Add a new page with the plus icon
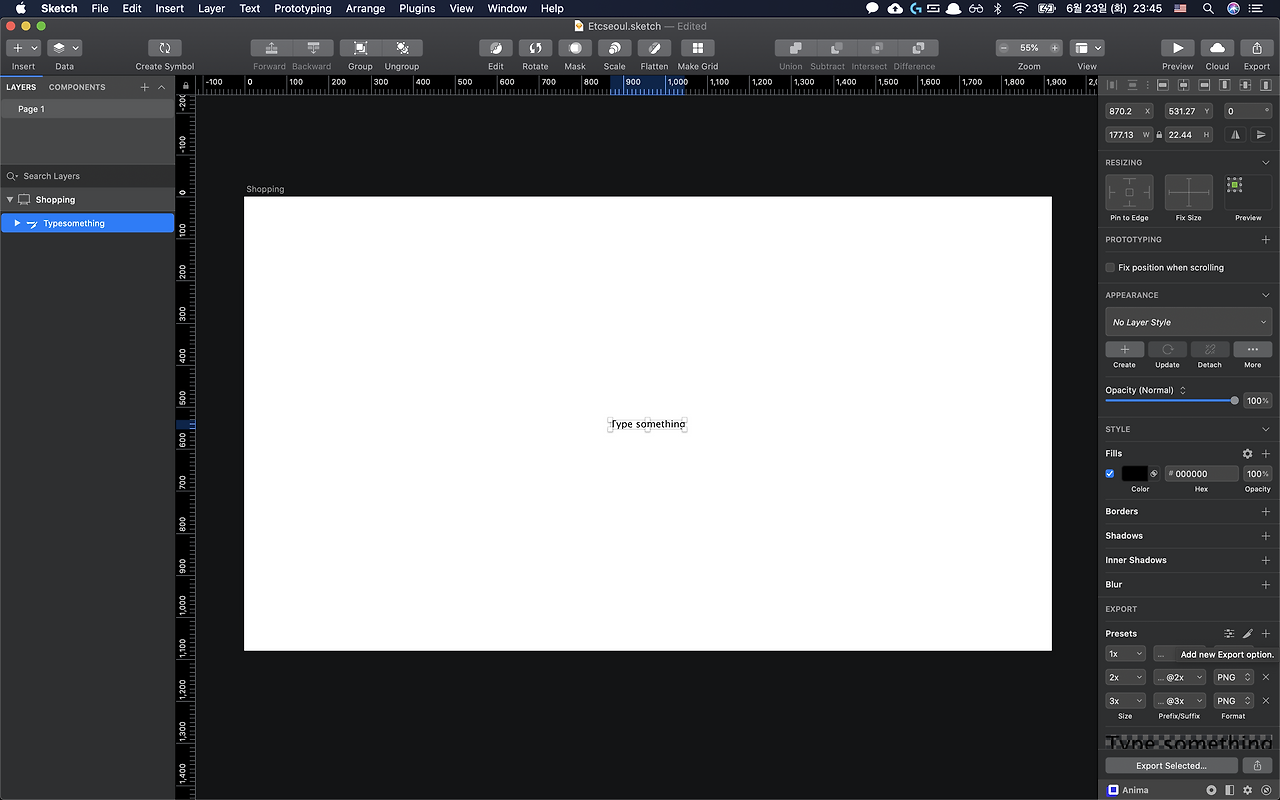The height and width of the screenshot is (800, 1280). coord(145,87)
